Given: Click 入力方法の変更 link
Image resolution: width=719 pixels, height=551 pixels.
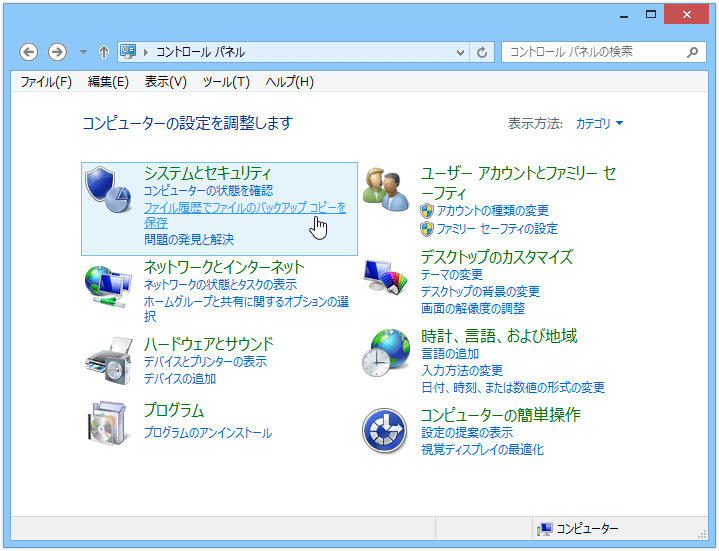Looking at the screenshot, I should [x=462, y=370].
